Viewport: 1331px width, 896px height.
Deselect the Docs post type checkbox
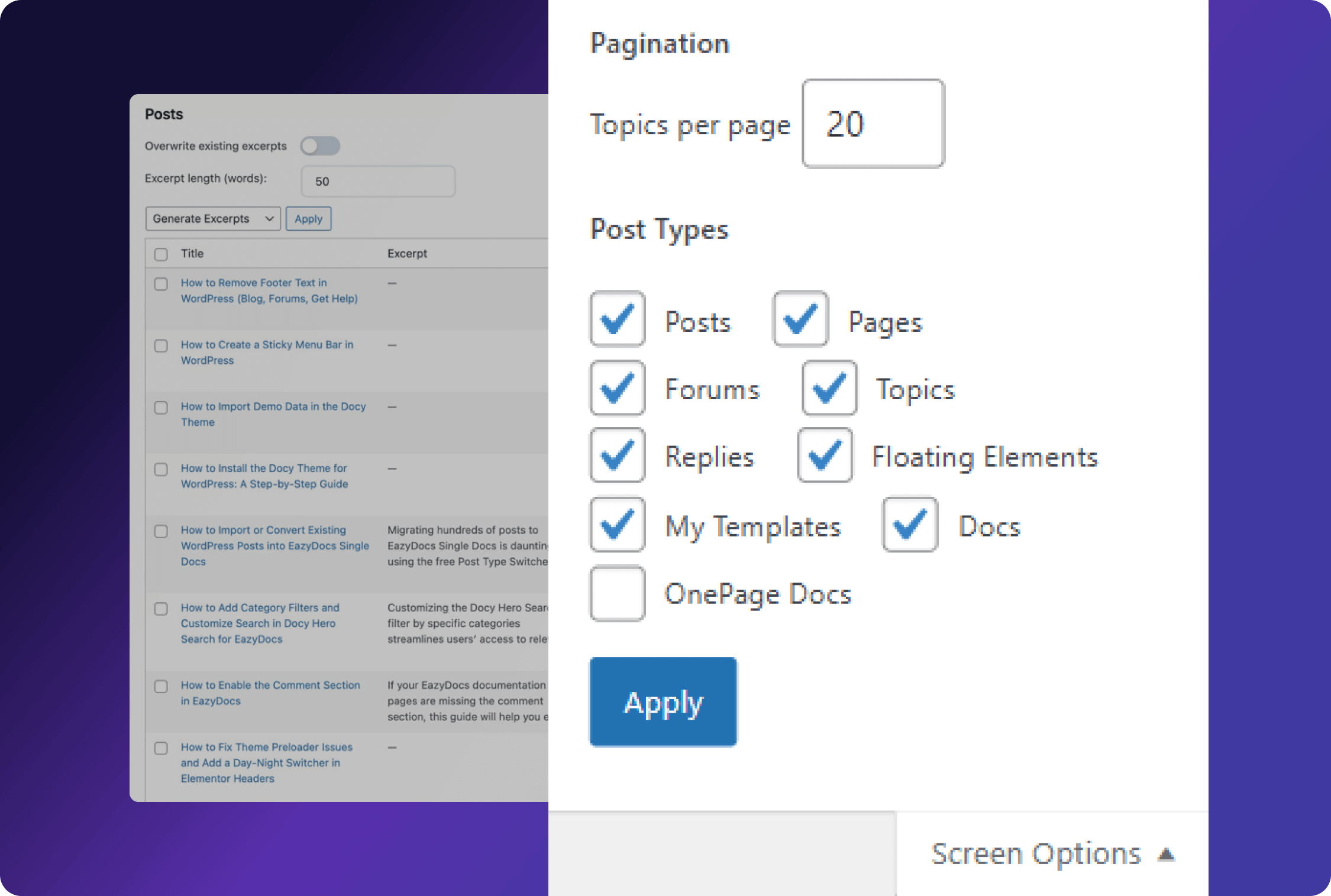pos(910,525)
